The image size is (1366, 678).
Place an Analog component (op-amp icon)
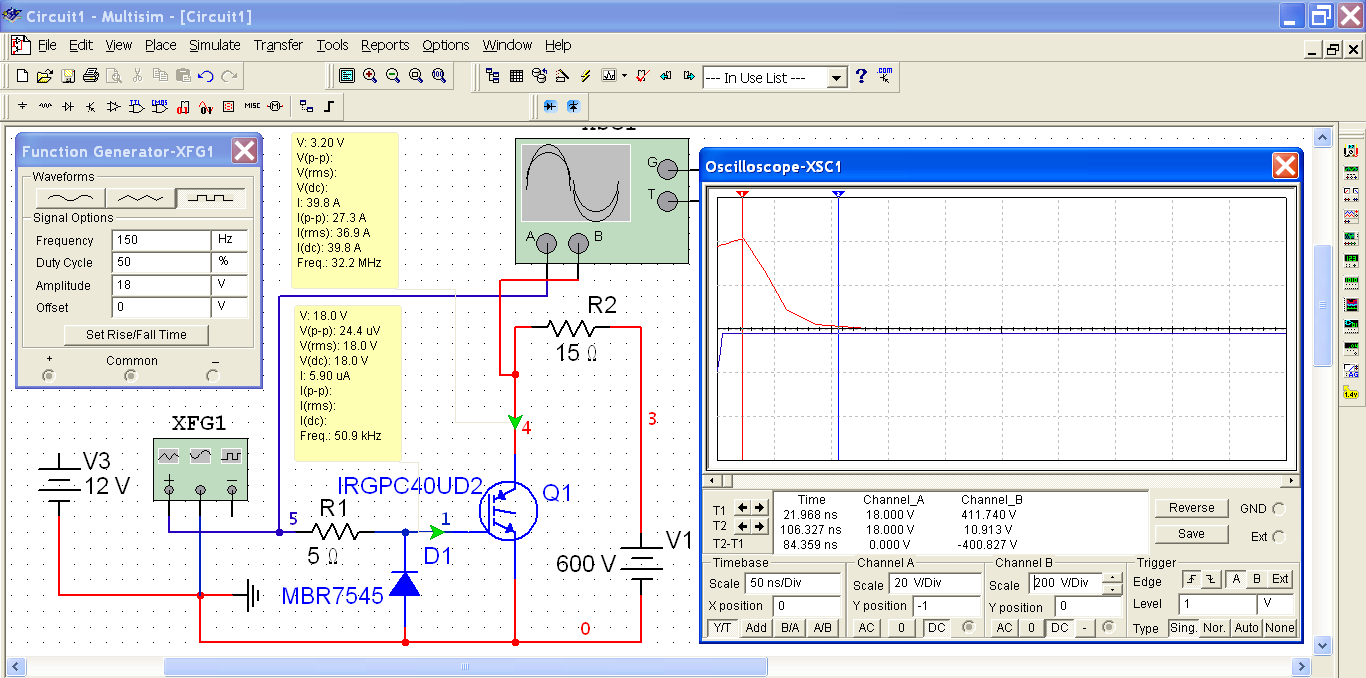(x=113, y=106)
